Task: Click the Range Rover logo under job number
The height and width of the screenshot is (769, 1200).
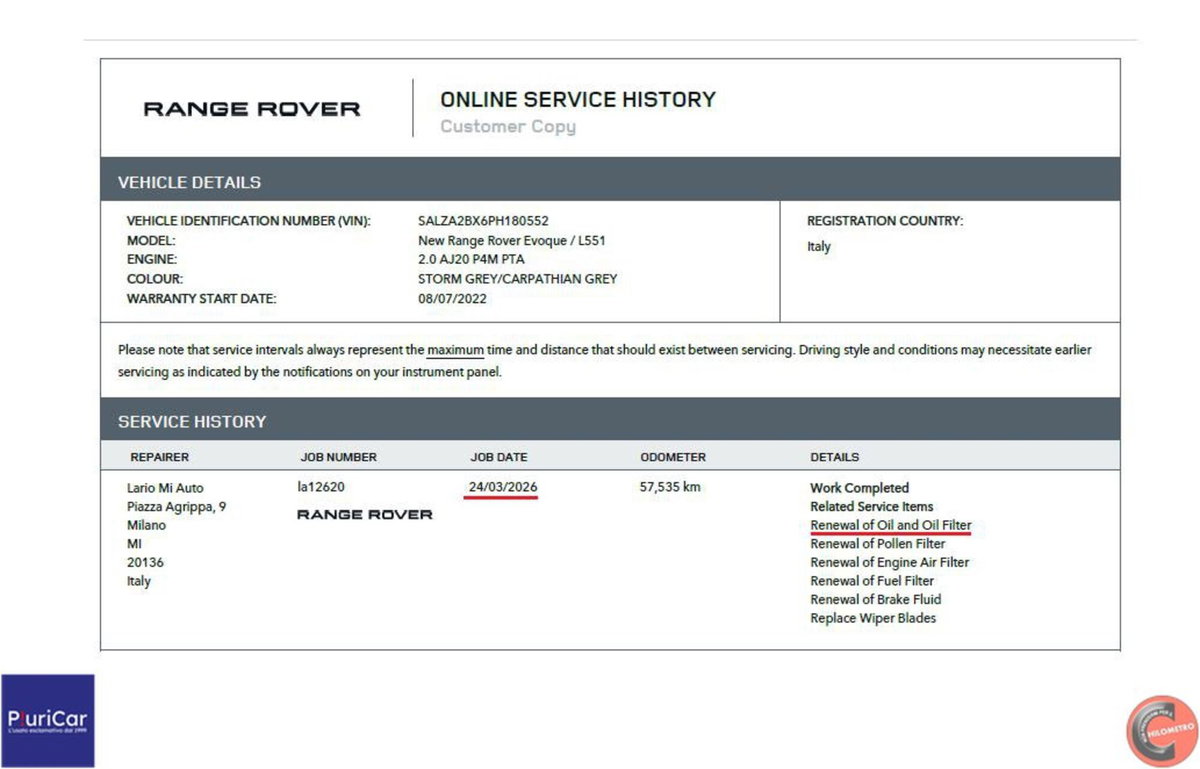Action: click(x=365, y=514)
